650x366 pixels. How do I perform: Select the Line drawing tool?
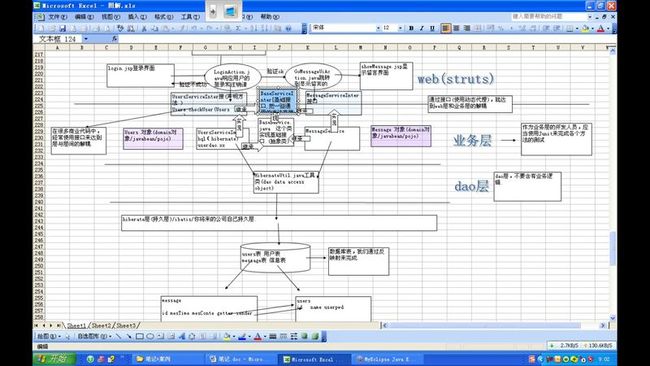[118, 336]
